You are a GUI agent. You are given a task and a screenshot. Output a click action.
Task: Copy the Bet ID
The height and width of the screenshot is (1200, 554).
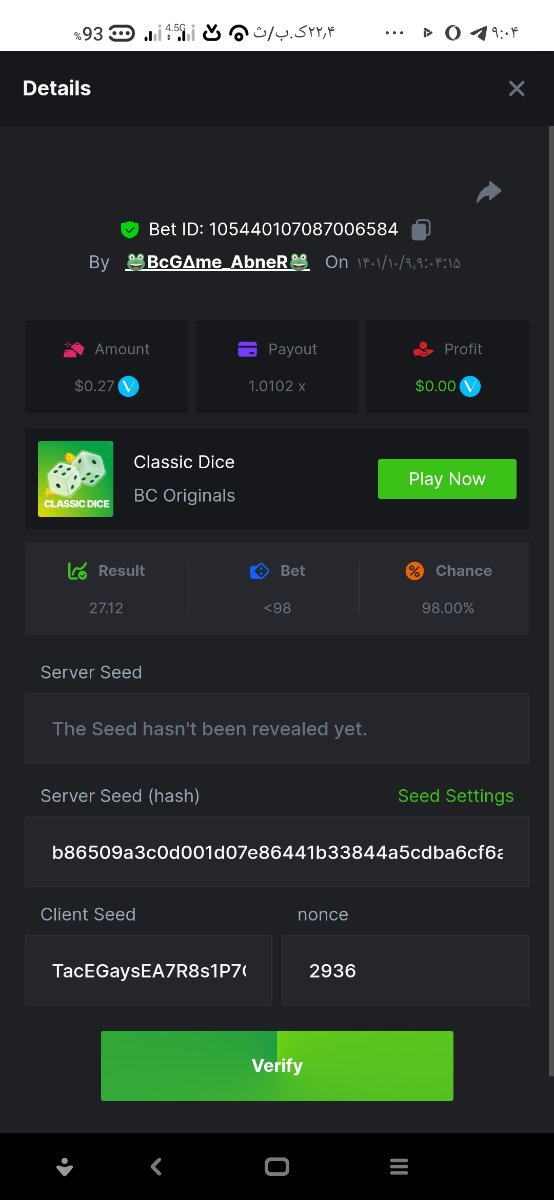point(421,230)
